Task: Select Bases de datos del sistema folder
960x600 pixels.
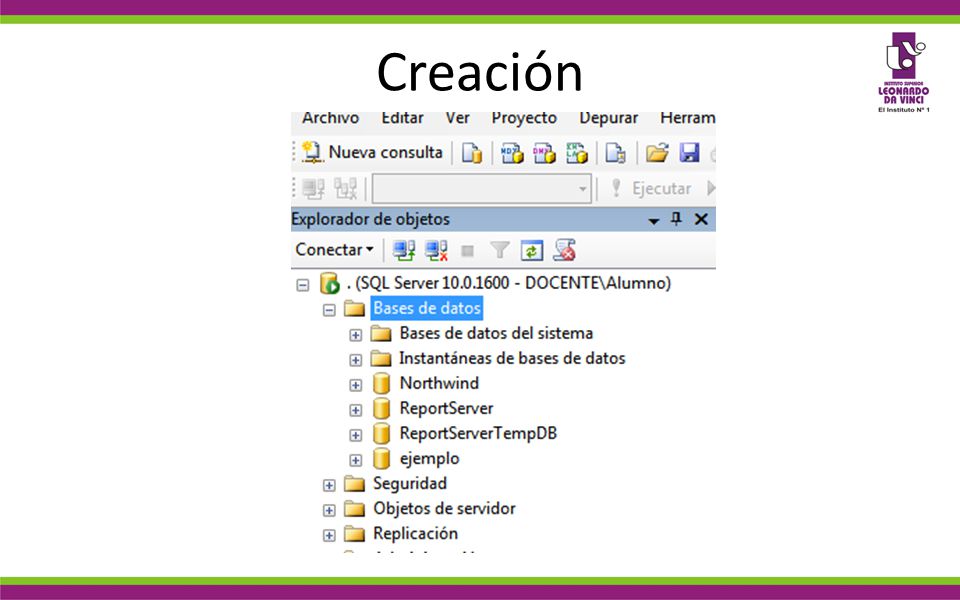Action: pyautogui.click(x=497, y=333)
